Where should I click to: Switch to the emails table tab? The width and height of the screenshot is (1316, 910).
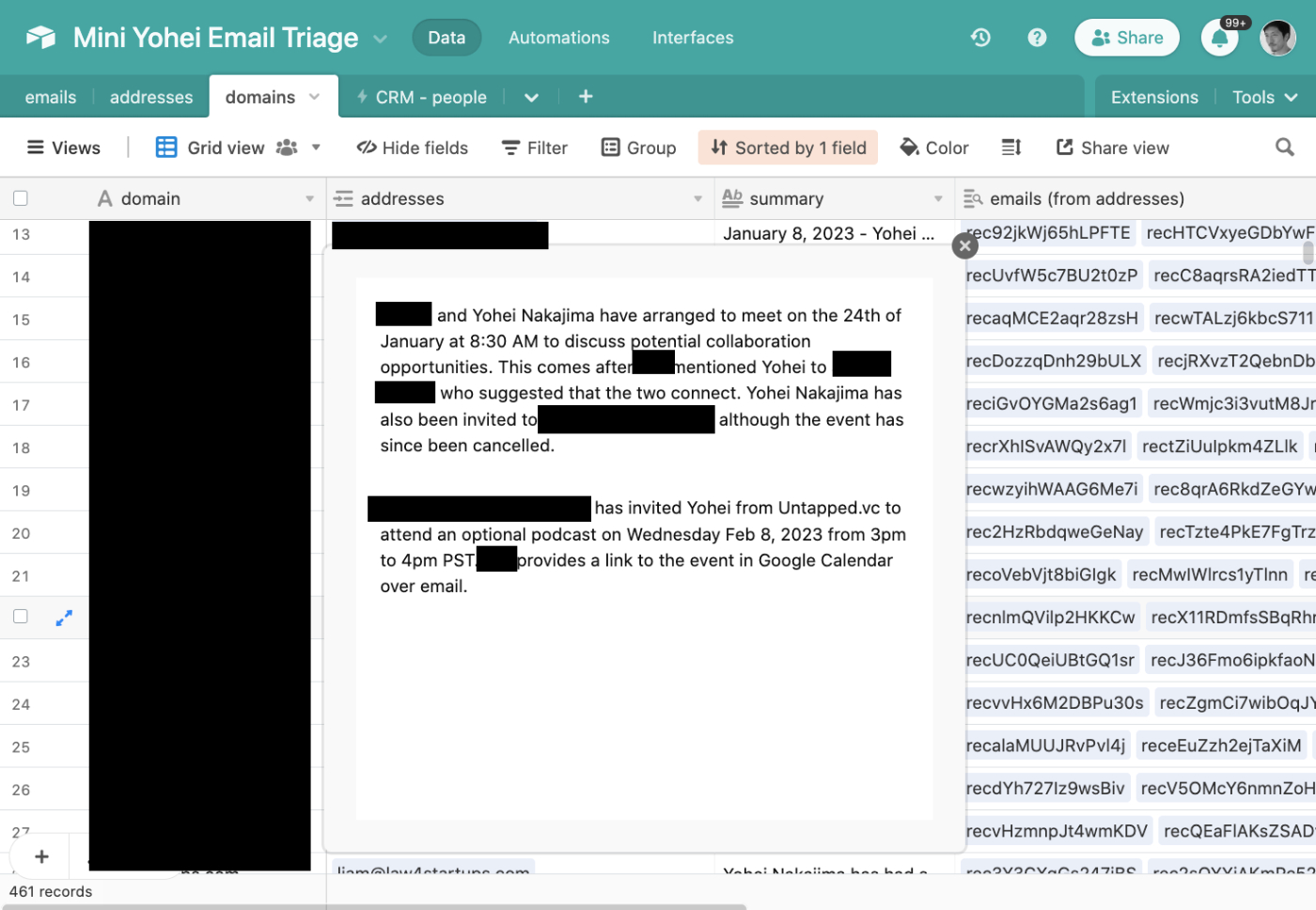click(x=51, y=98)
